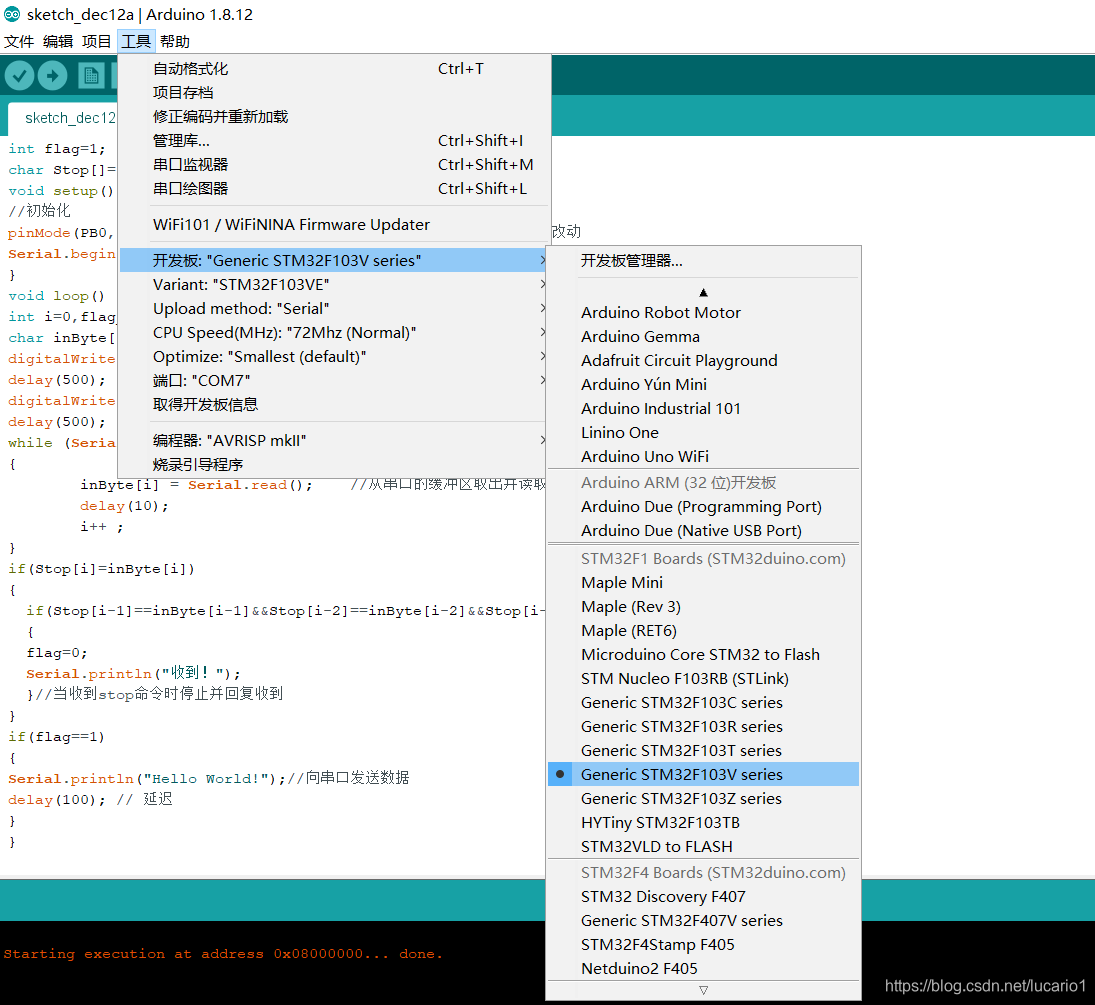Open the 文件 menu
This screenshot has height=1005, width=1095.
click(19, 41)
